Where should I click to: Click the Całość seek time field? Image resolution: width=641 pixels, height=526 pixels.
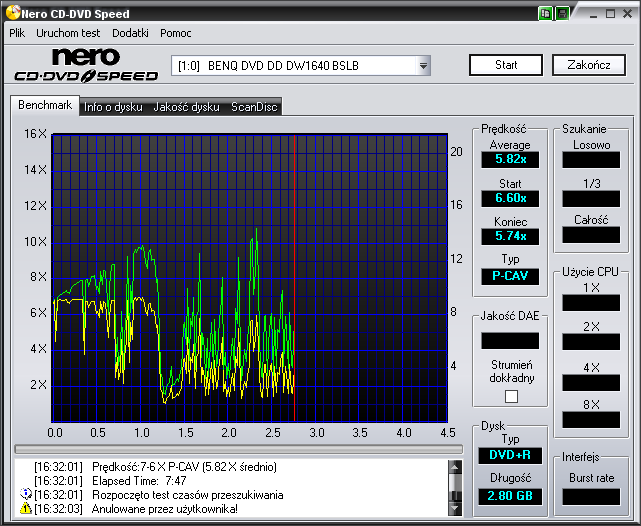[591, 235]
